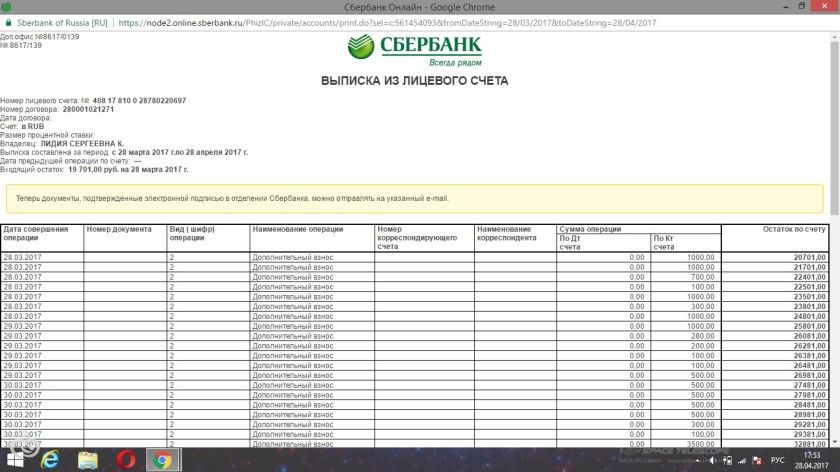
Task: Click the scrollbar up arrow
Action: coord(835,37)
